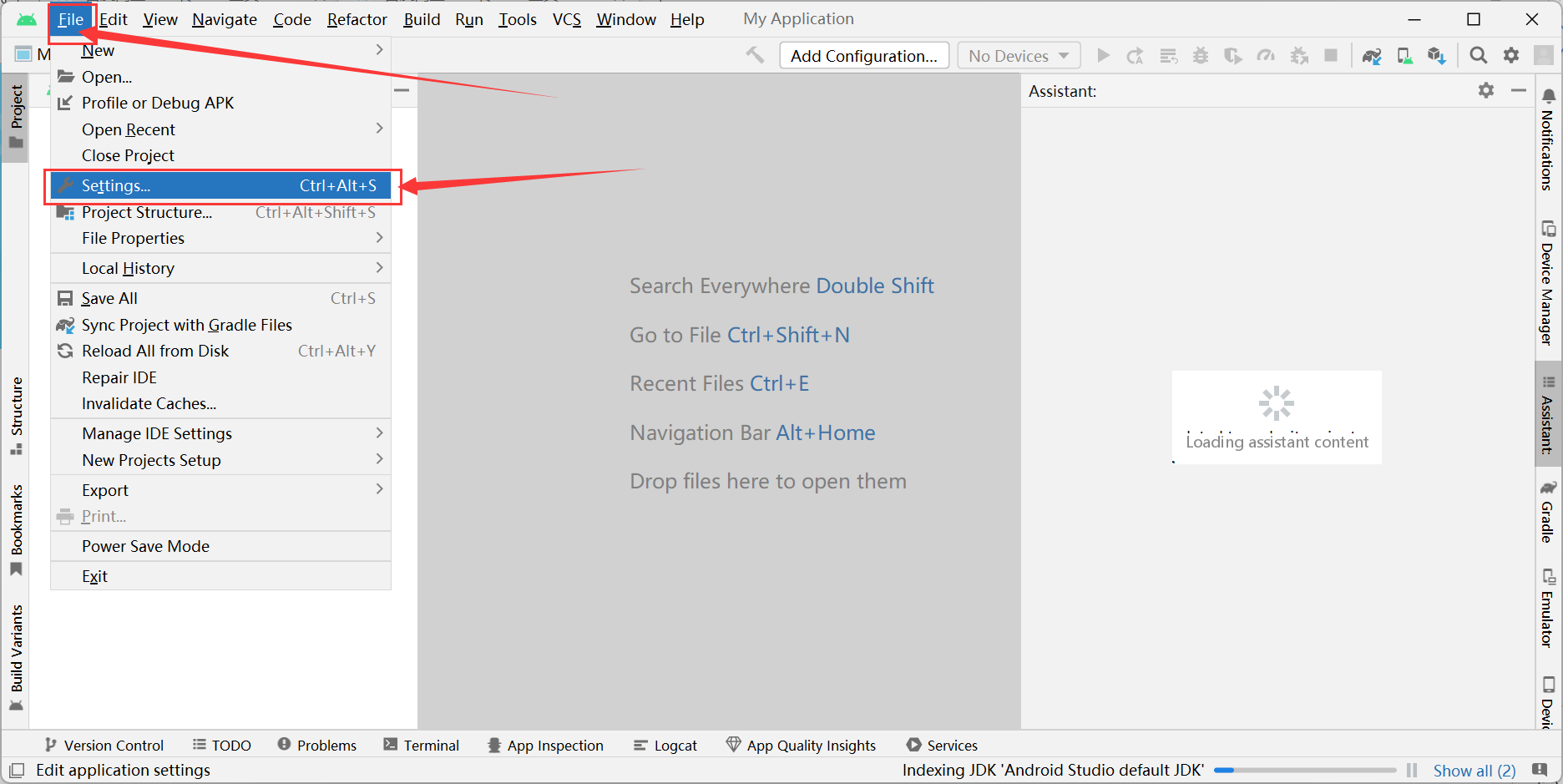1563x784 pixels.
Task: Select Settings... in the File menu
Action: point(220,185)
